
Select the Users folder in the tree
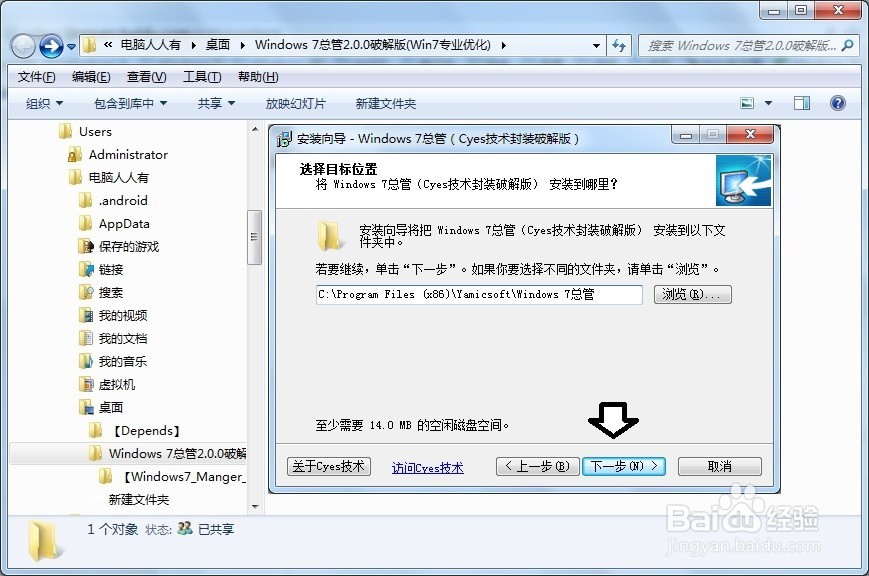tap(95, 132)
